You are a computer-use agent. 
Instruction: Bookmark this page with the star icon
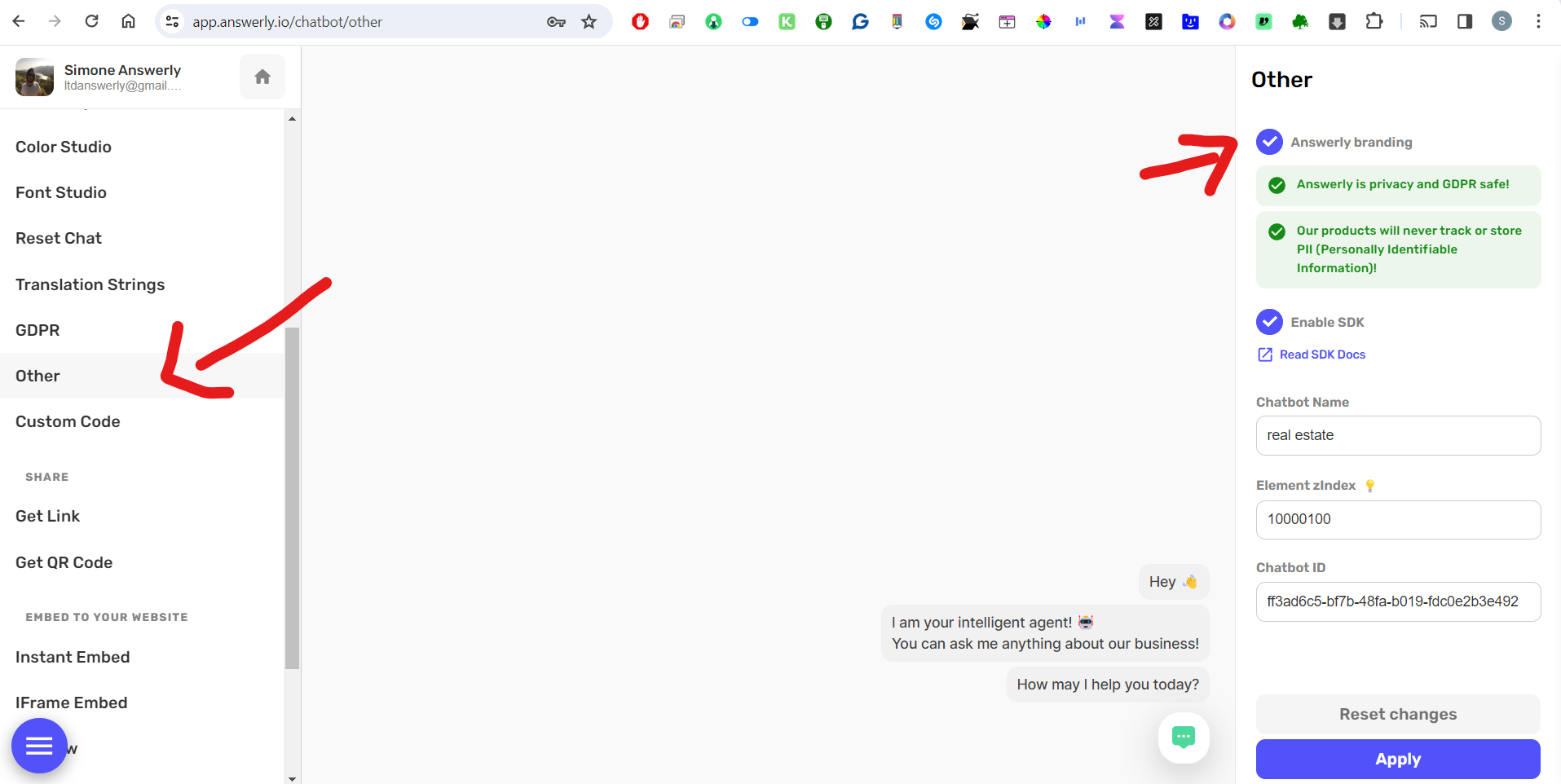(x=589, y=22)
